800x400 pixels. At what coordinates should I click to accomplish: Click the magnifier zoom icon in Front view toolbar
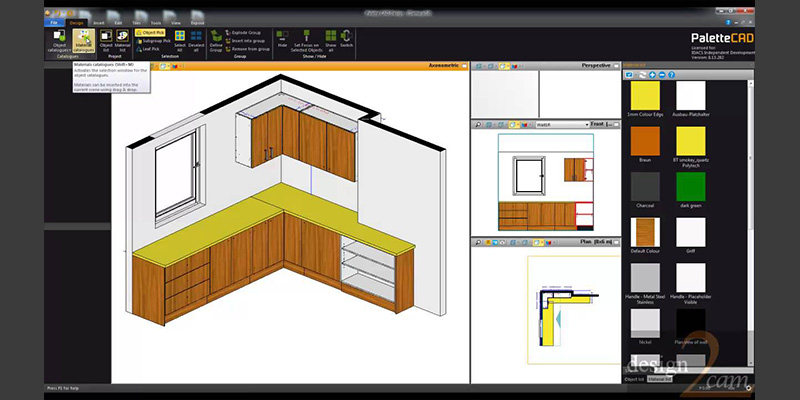[479, 124]
